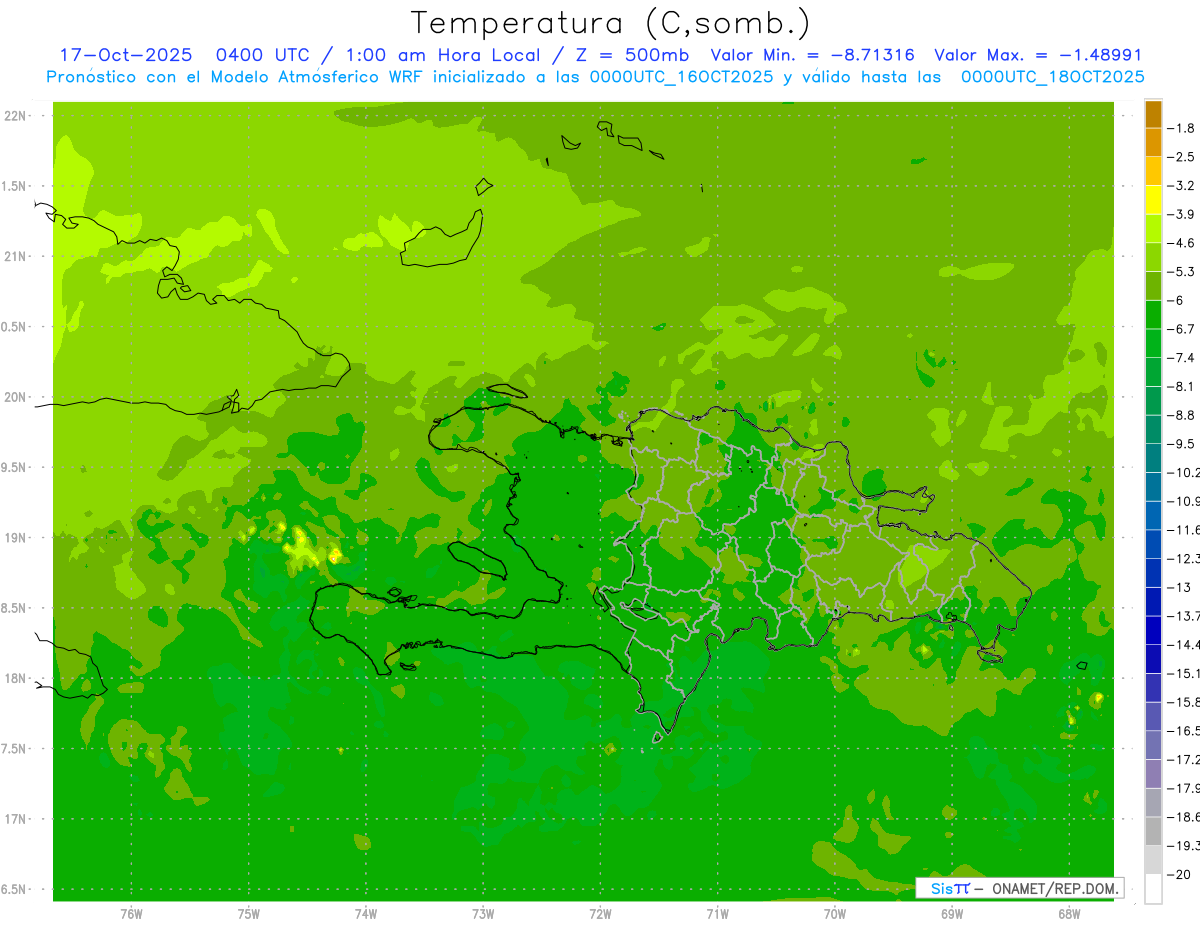Select the color bar segment between -6 and -6.7
Image resolution: width=1200 pixels, height=927 pixels.
pos(1153,315)
